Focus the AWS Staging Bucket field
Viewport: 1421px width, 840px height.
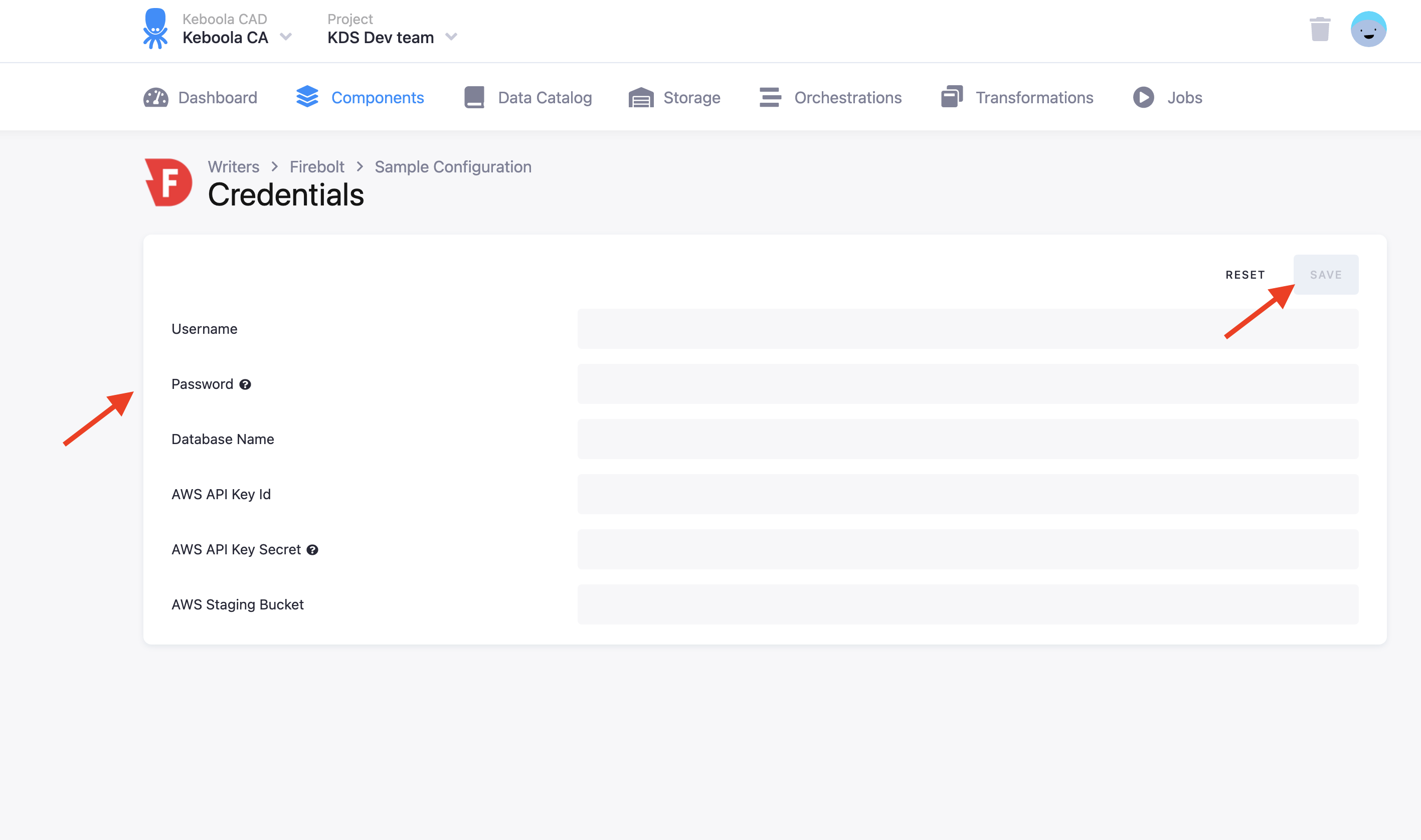click(968, 604)
